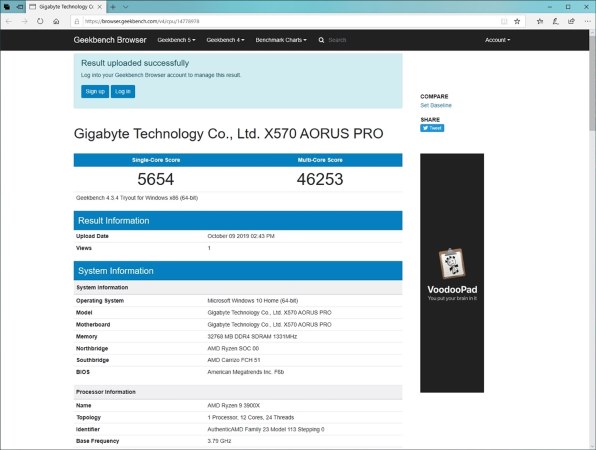Click the search magnifier icon in the navbar
The width and height of the screenshot is (596, 450).
click(321, 40)
